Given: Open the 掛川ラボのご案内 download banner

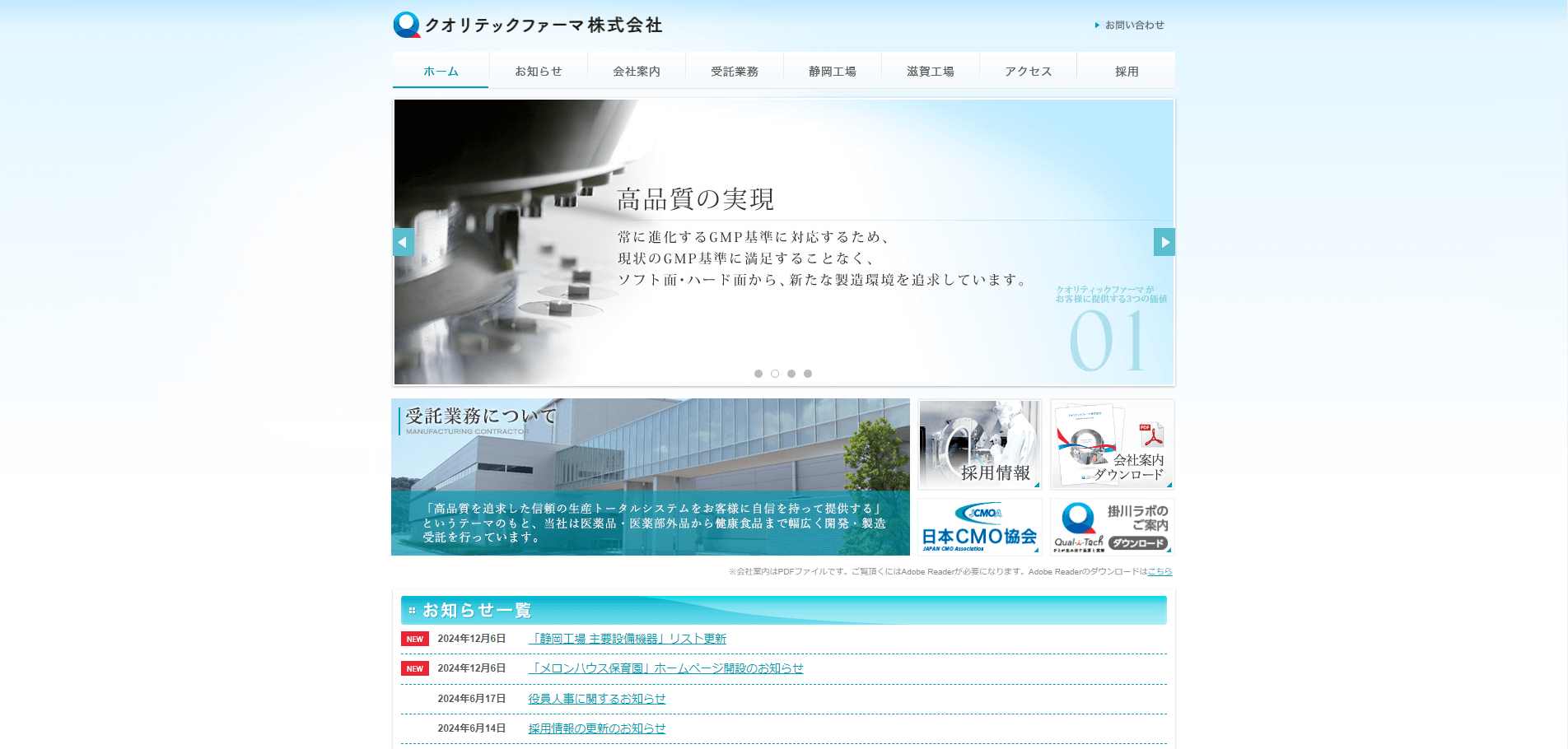Looking at the screenshot, I should pyautogui.click(x=1112, y=527).
